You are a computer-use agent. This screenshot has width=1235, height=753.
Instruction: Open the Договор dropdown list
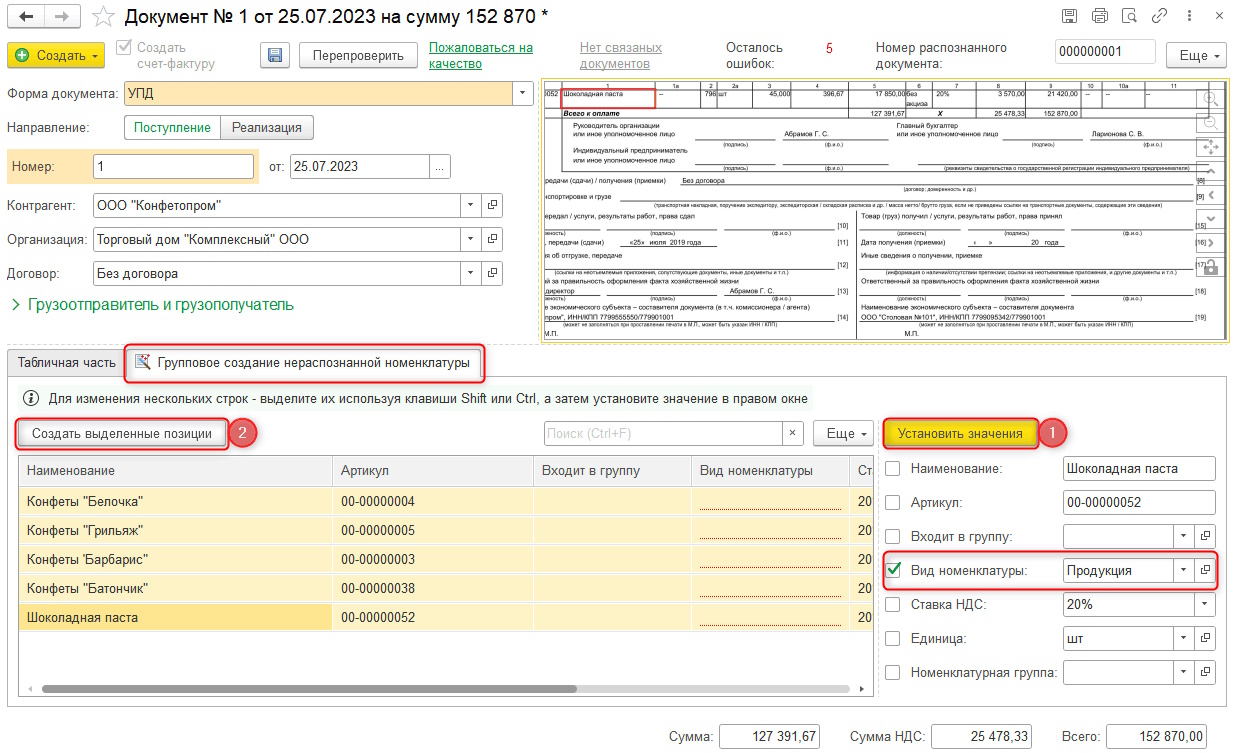point(471,273)
